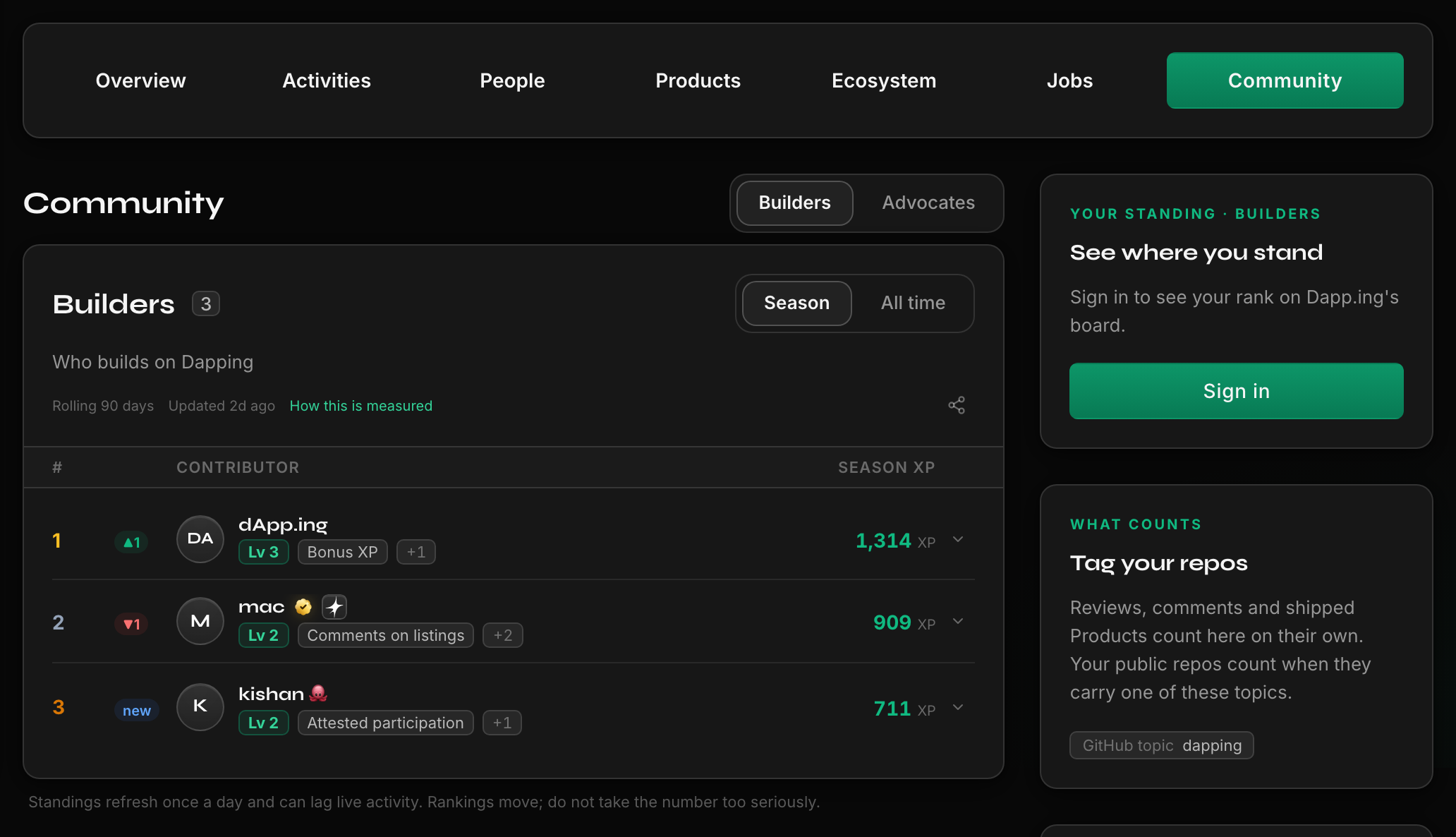Expand kishan's 711 XP row chevron
The height and width of the screenshot is (837, 1456).
(x=958, y=708)
